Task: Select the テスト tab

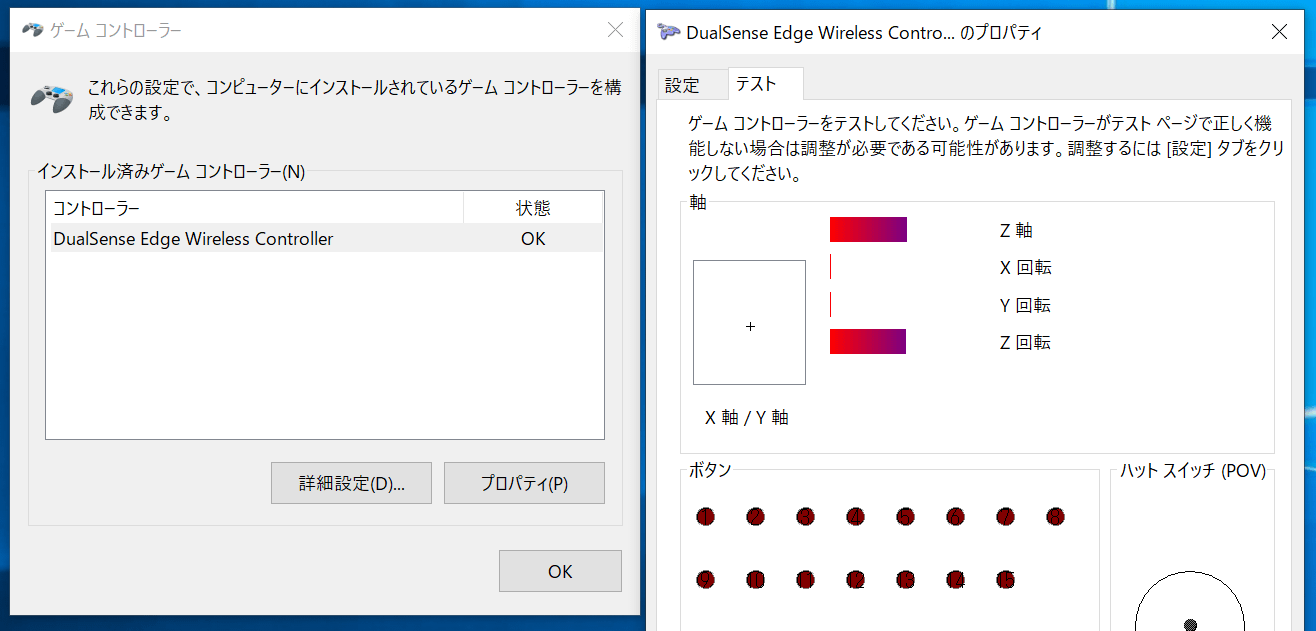Action: pyautogui.click(x=765, y=84)
